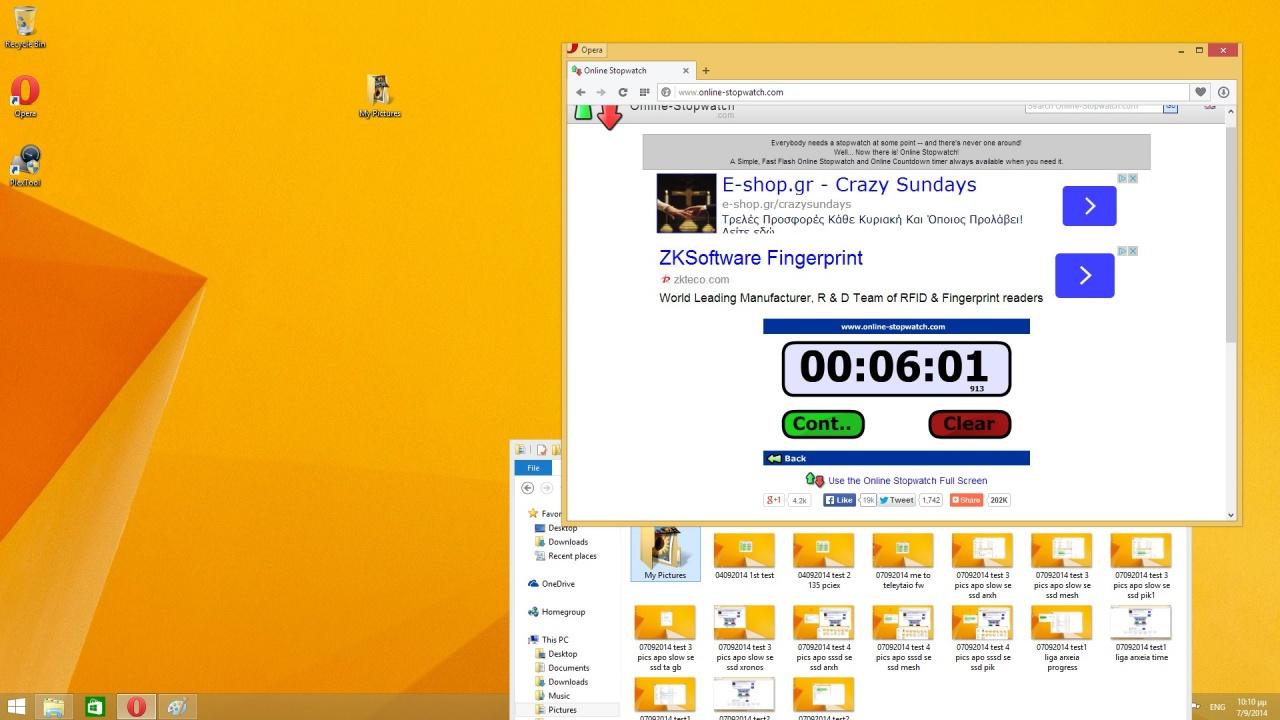Select OneDrive in Explorer sidebar
The image size is (1280, 720).
point(558,584)
